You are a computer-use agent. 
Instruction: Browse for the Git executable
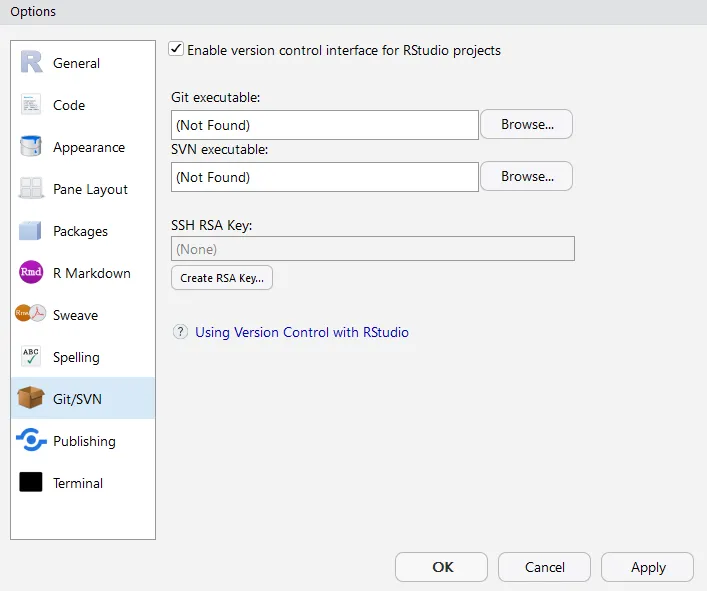point(526,125)
